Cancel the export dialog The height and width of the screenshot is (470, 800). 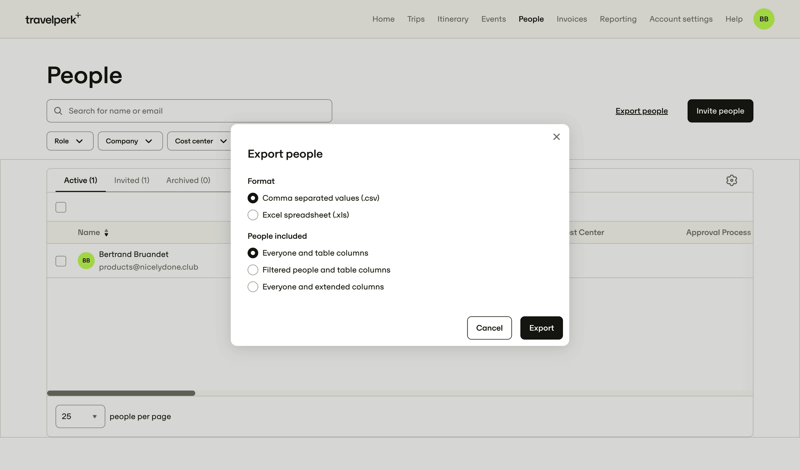(489, 328)
